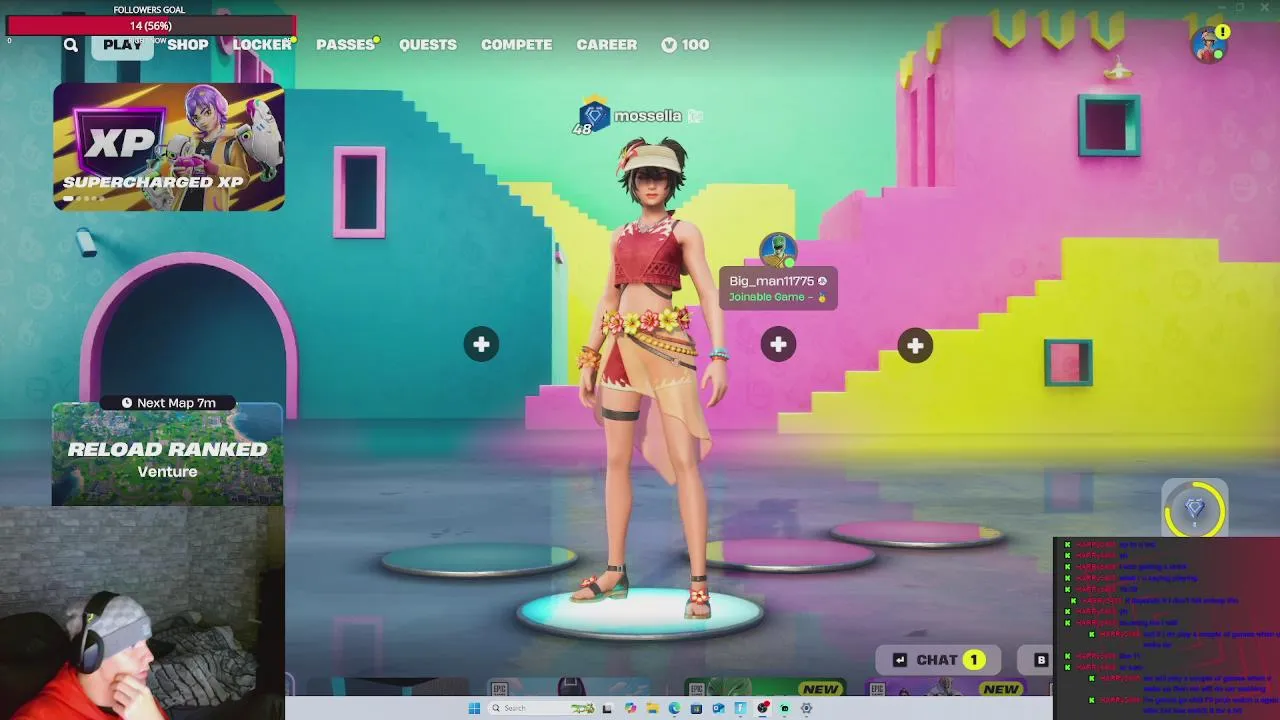Screen dimensions: 1280x720
Task: Open Task View on the taskbar
Action: pyautogui.click(x=607, y=708)
